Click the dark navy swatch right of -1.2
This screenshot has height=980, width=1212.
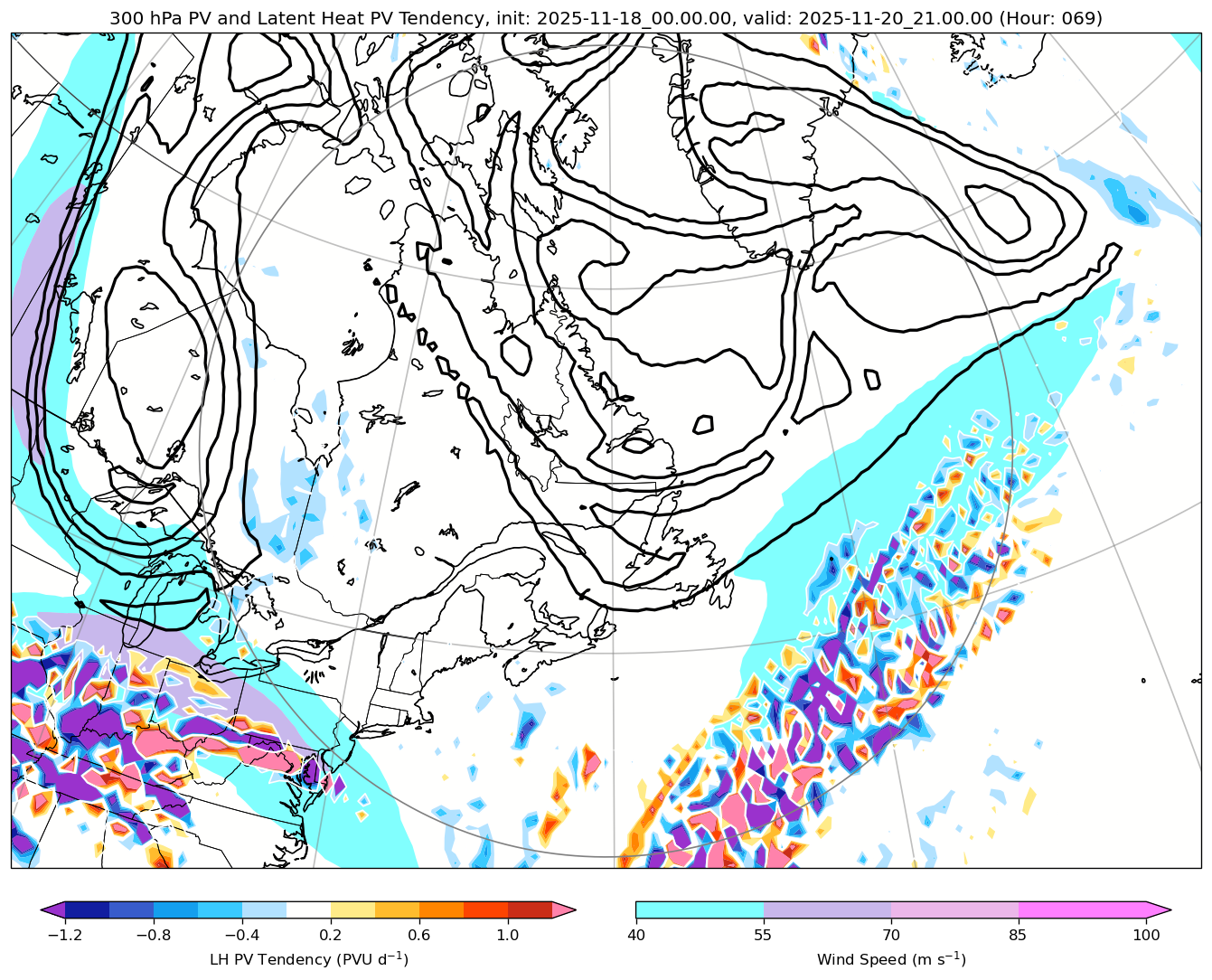87,909
